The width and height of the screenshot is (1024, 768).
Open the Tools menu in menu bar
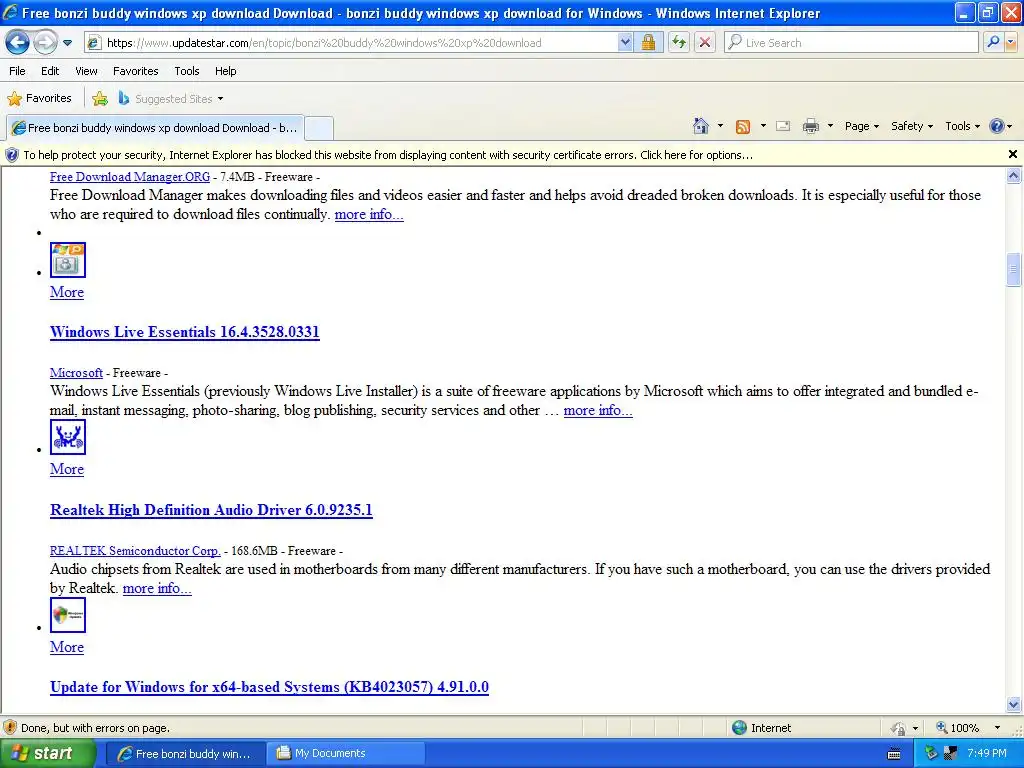point(187,71)
